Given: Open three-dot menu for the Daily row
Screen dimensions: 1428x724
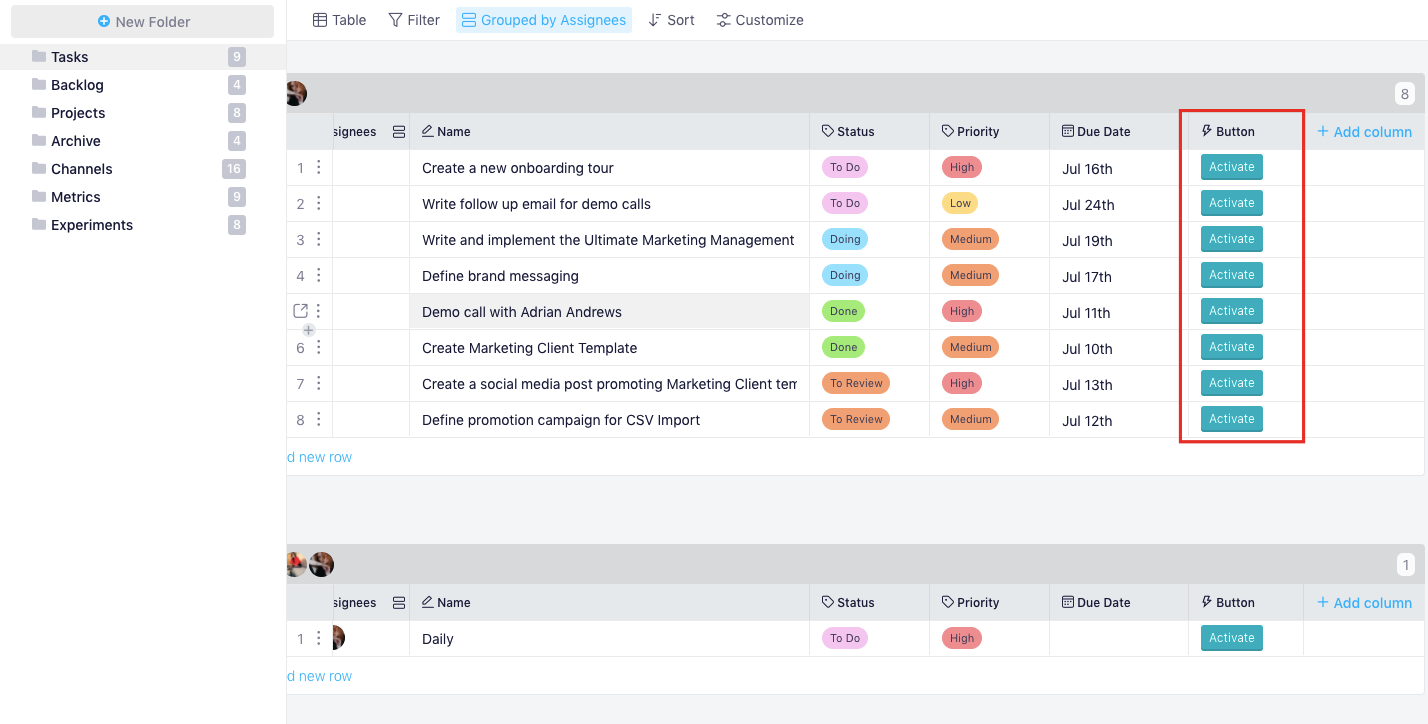Looking at the screenshot, I should [x=319, y=638].
